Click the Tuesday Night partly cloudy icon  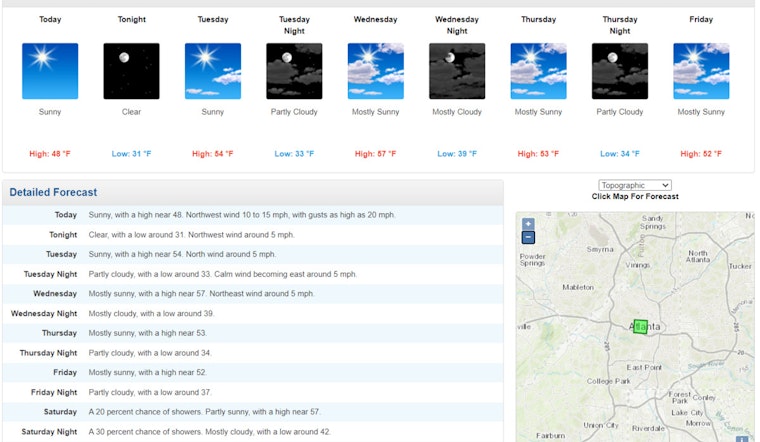[294, 71]
